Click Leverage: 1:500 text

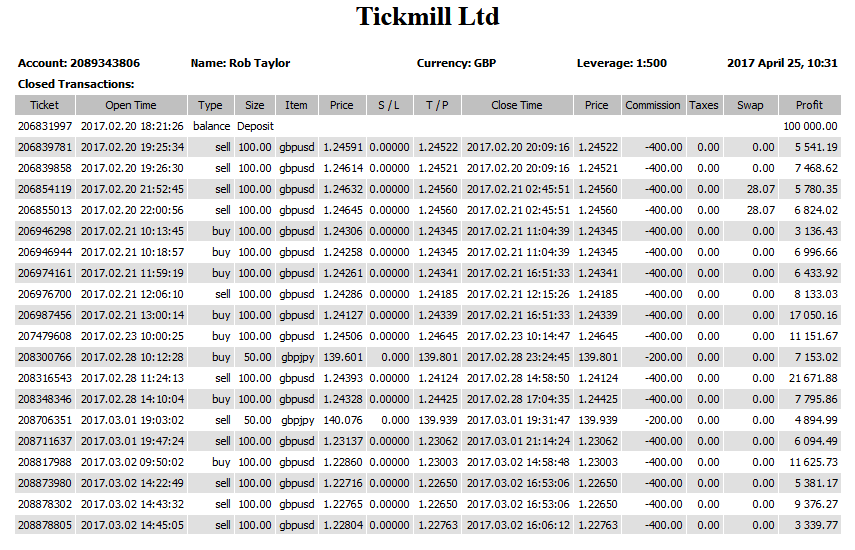point(622,63)
